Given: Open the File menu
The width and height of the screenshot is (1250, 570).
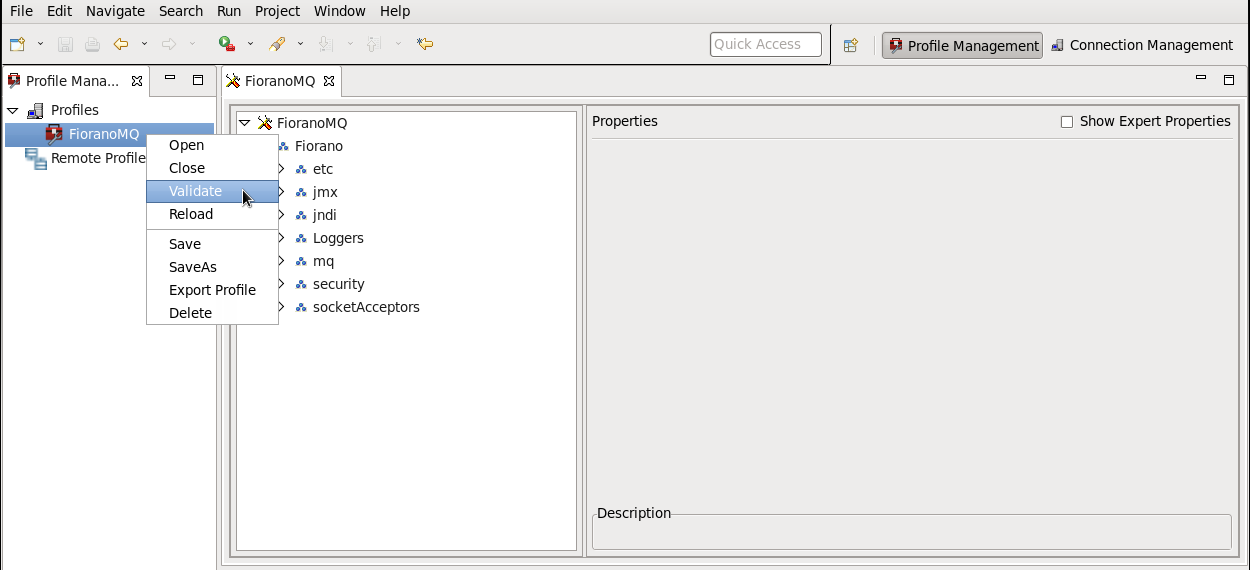Looking at the screenshot, I should pos(21,11).
